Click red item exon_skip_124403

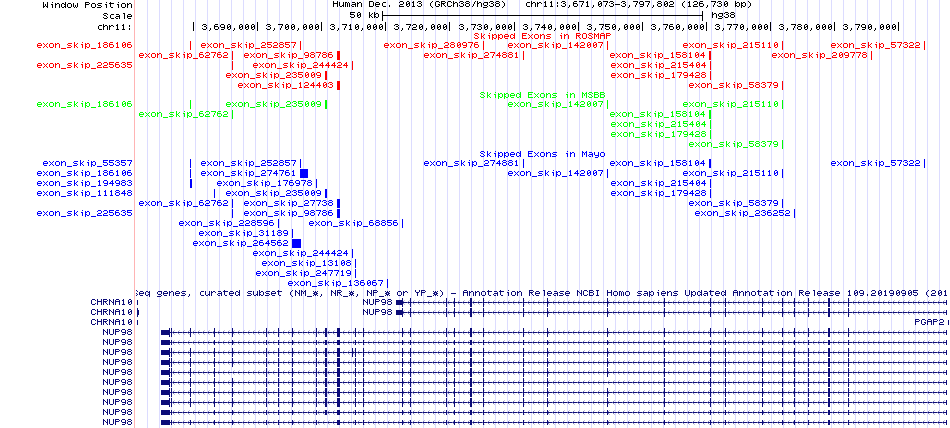pyautogui.click(x=286, y=85)
